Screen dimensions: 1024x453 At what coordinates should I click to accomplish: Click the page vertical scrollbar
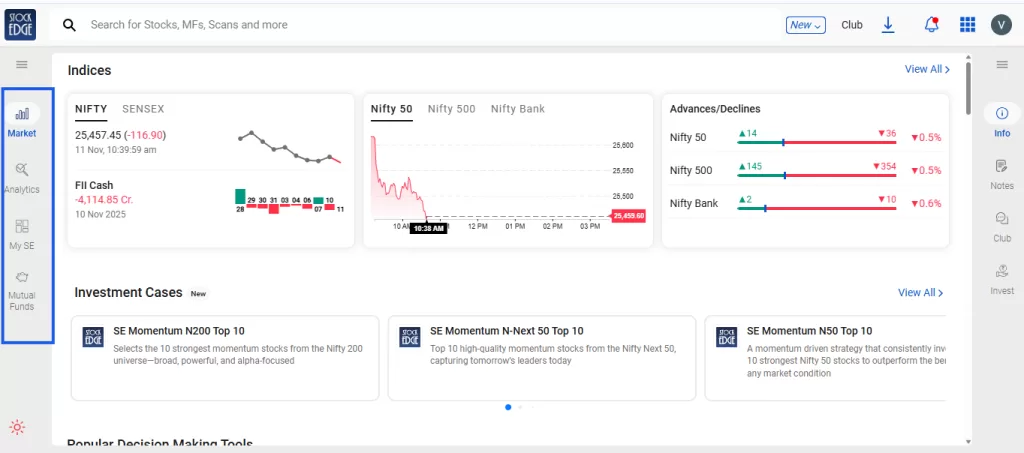(x=968, y=88)
